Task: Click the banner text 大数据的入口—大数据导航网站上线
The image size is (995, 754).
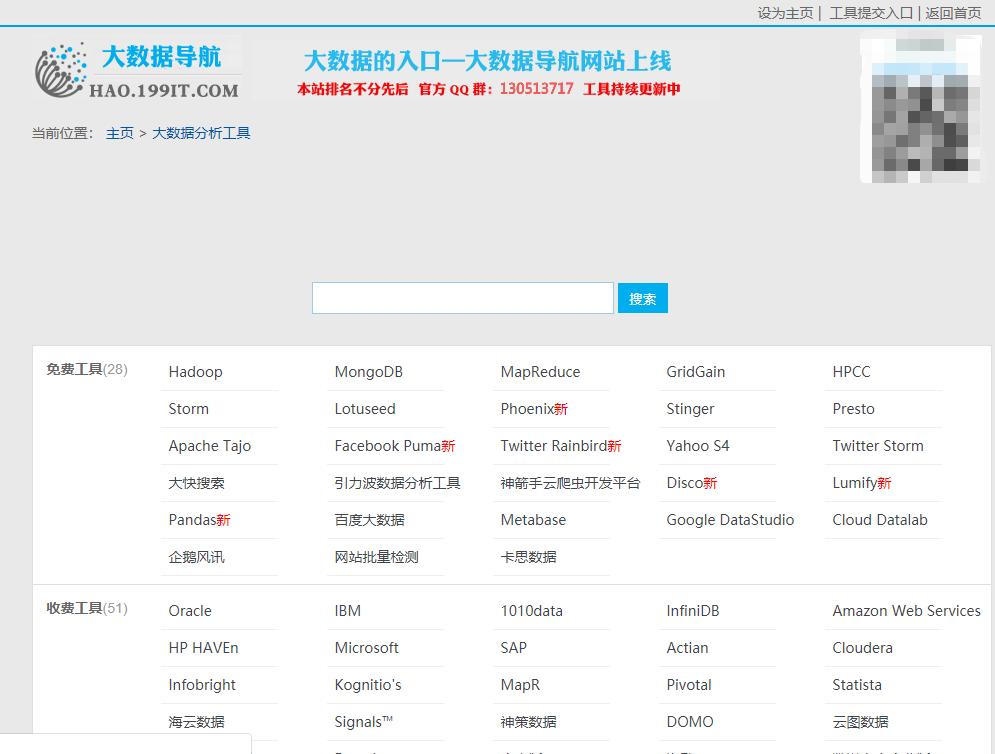Action: point(489,62)
